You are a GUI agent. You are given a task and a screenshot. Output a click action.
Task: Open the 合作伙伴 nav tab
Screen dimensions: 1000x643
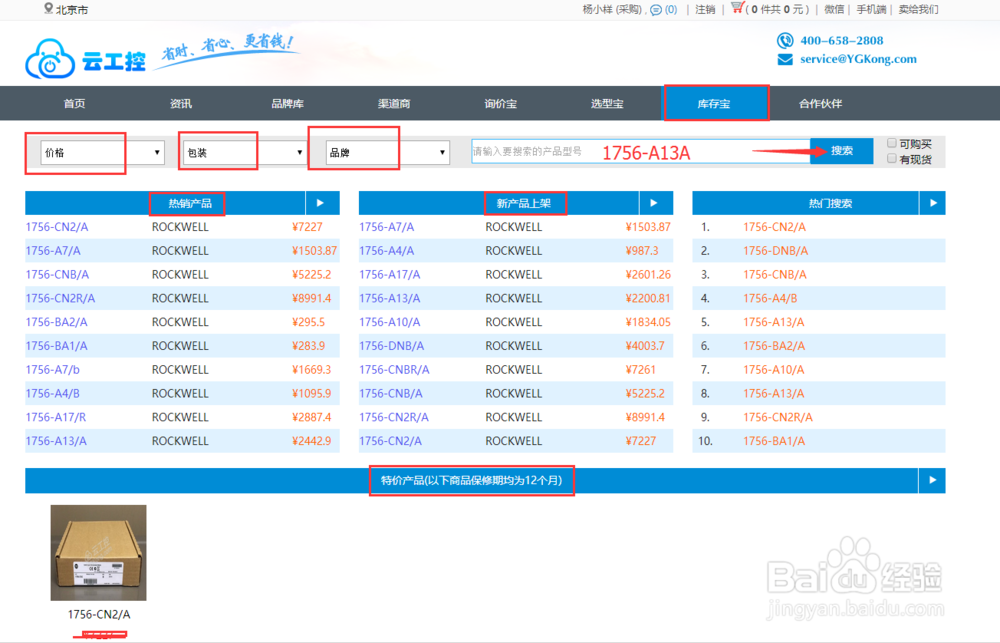(821, 103)
